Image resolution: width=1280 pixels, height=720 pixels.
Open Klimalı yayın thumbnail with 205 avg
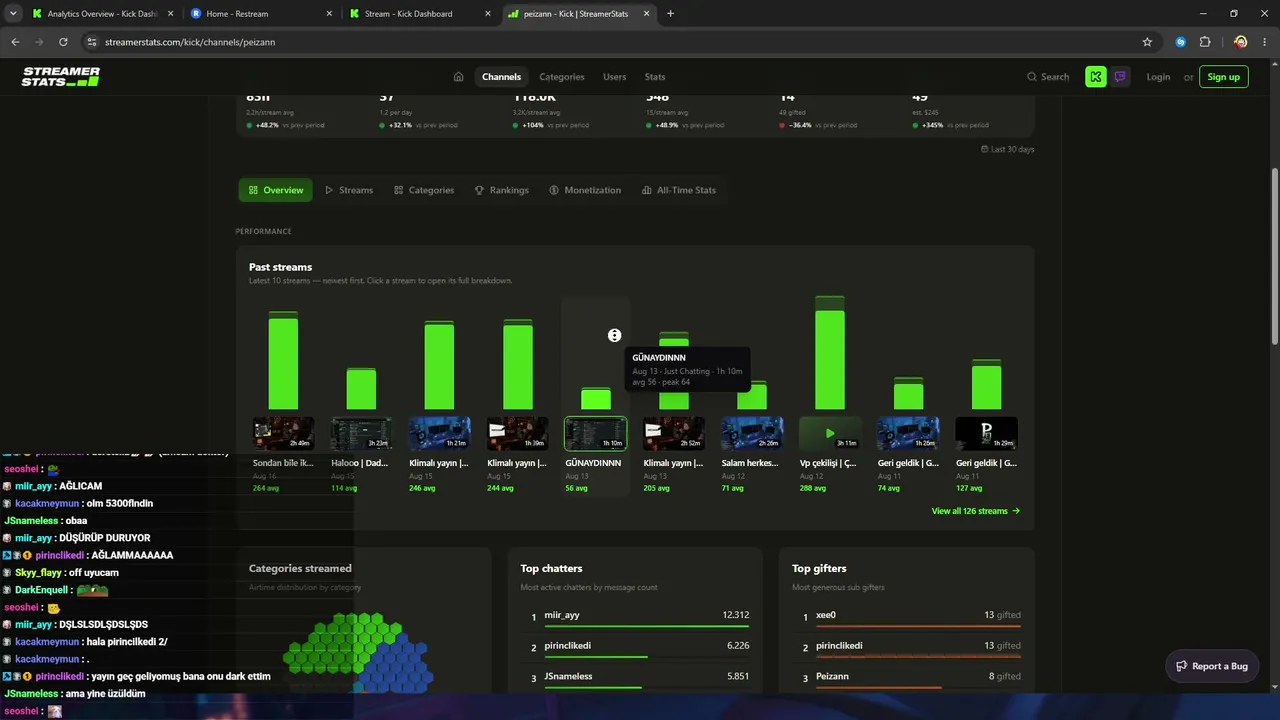(x=674, y=434)
